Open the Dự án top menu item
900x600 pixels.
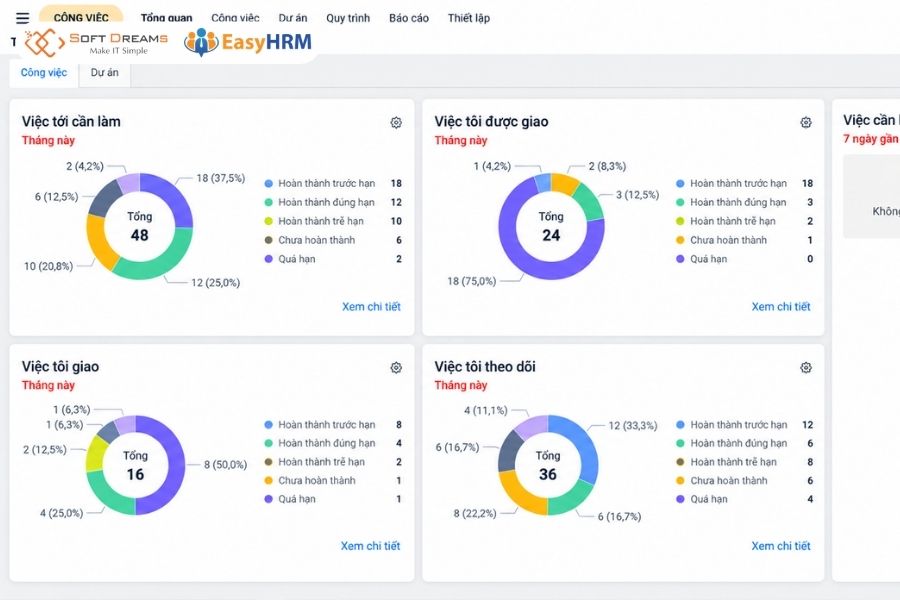[293, 18]
